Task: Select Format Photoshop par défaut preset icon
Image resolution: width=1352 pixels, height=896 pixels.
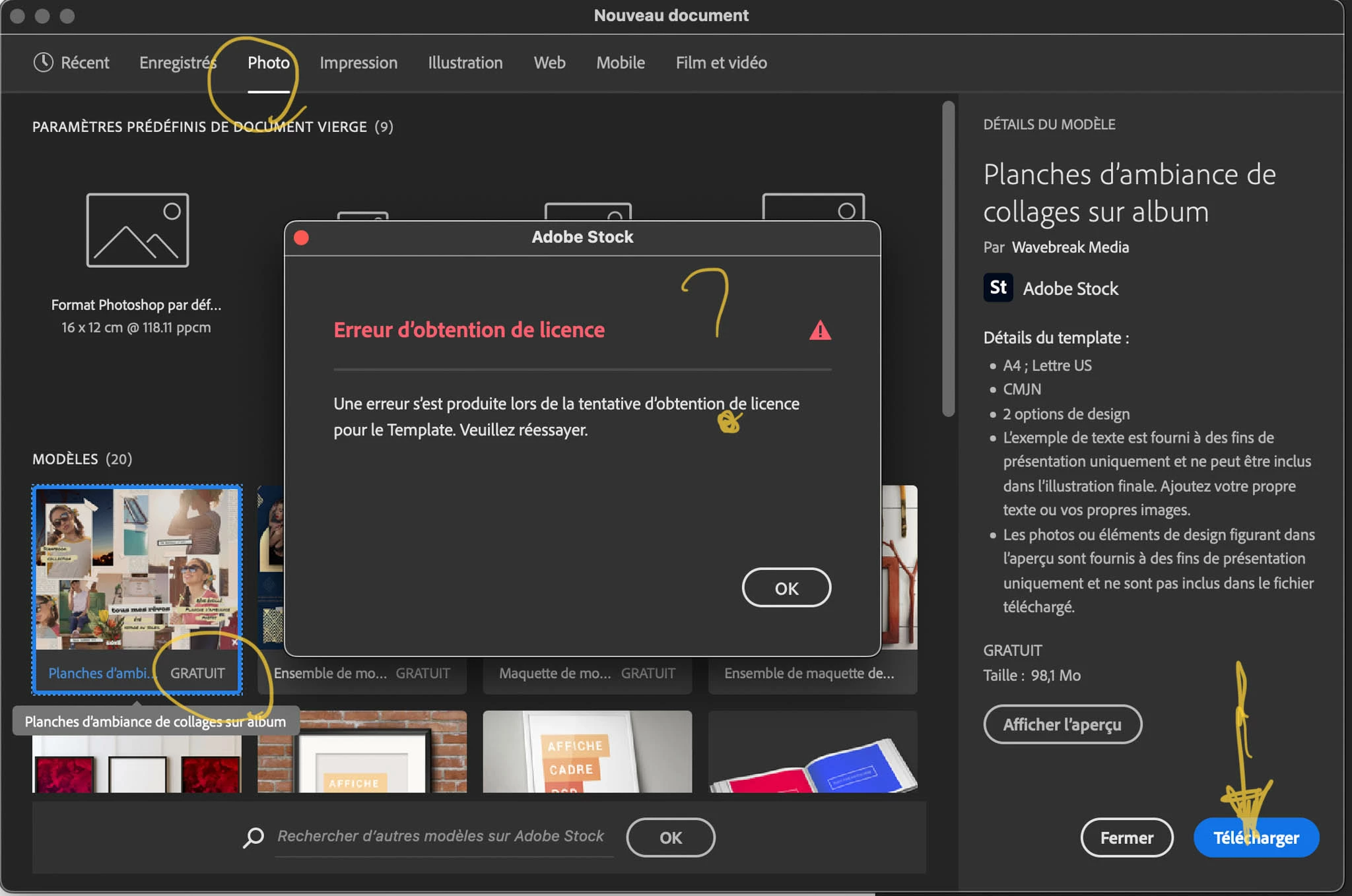Action: coord(137,230)
